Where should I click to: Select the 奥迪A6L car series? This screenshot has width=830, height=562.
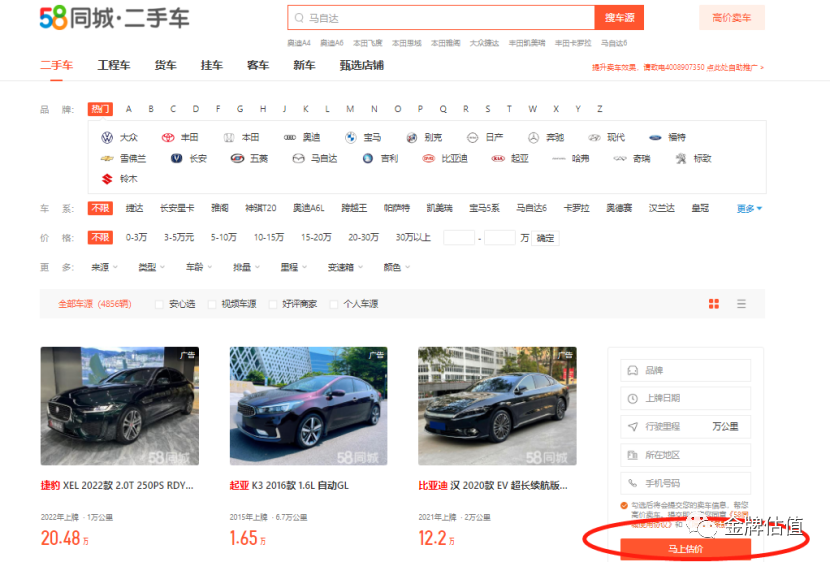tap(308, 208)
